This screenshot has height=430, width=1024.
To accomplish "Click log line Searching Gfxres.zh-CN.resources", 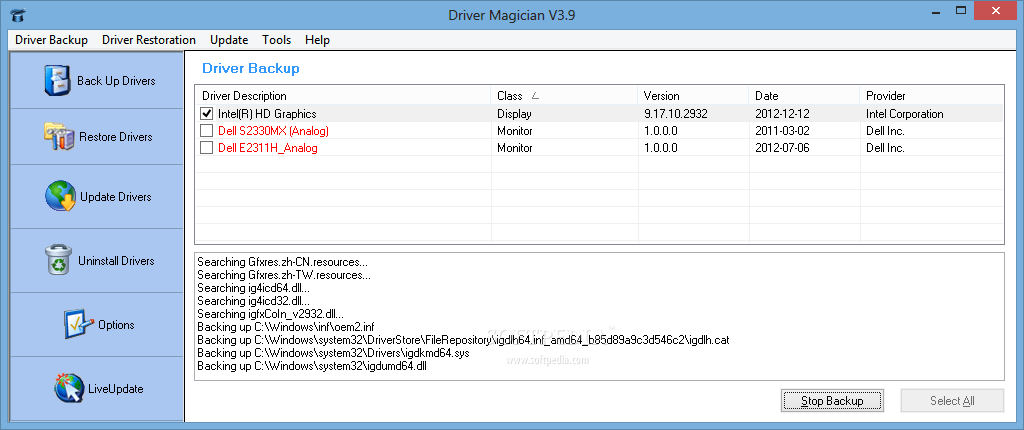I will (x=282, y=262).
